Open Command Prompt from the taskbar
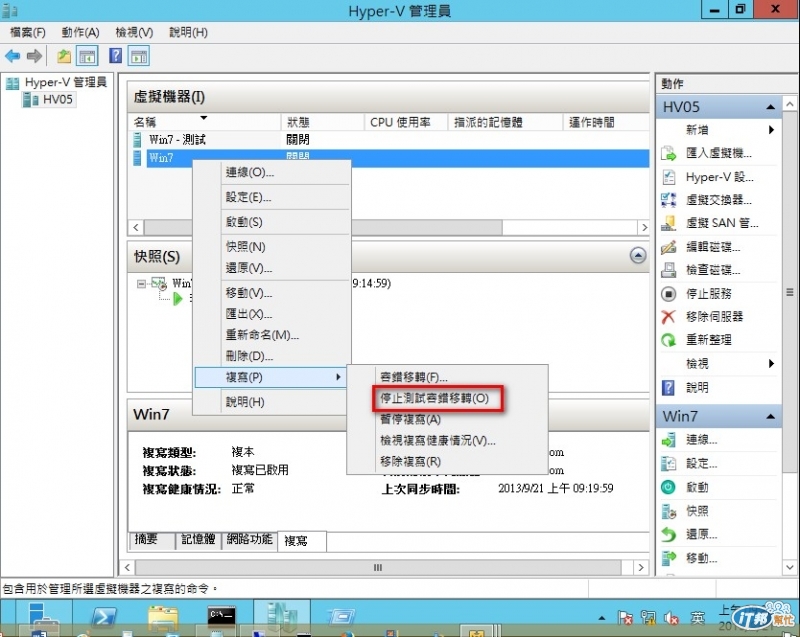Screen dimensions: 800x637 coord(222,617)
